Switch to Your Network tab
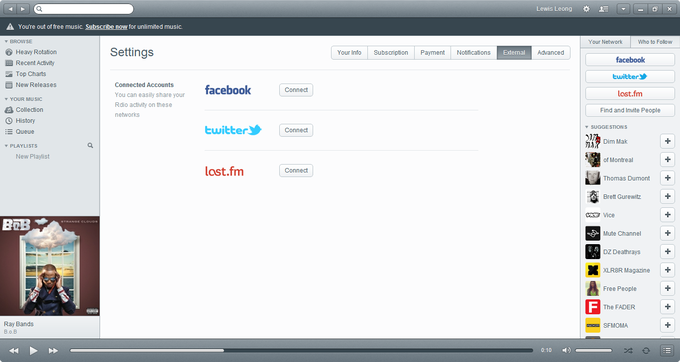This screenshot has width=680, height=362. (605, 42)
